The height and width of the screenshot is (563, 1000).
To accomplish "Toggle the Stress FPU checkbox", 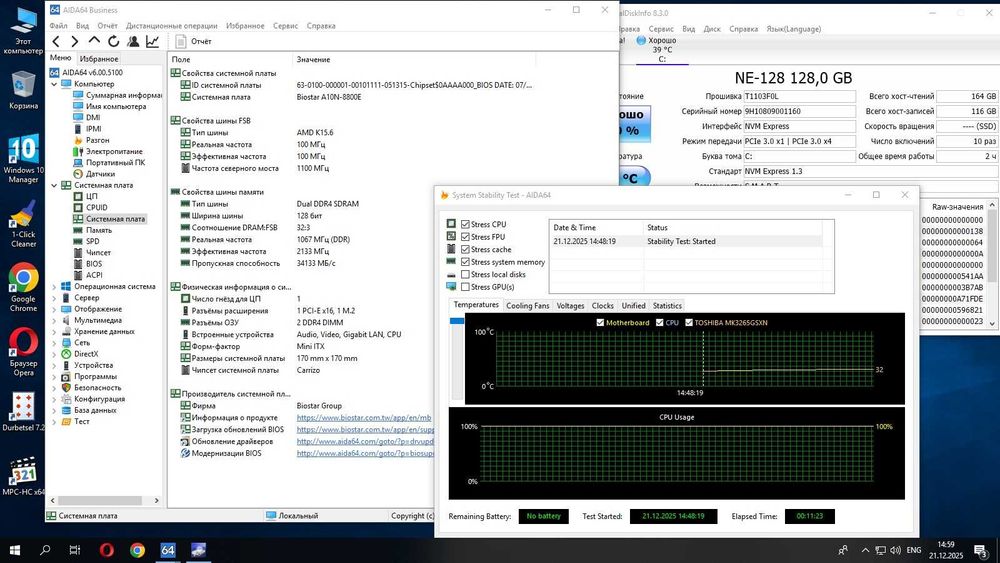I will 466,237.
